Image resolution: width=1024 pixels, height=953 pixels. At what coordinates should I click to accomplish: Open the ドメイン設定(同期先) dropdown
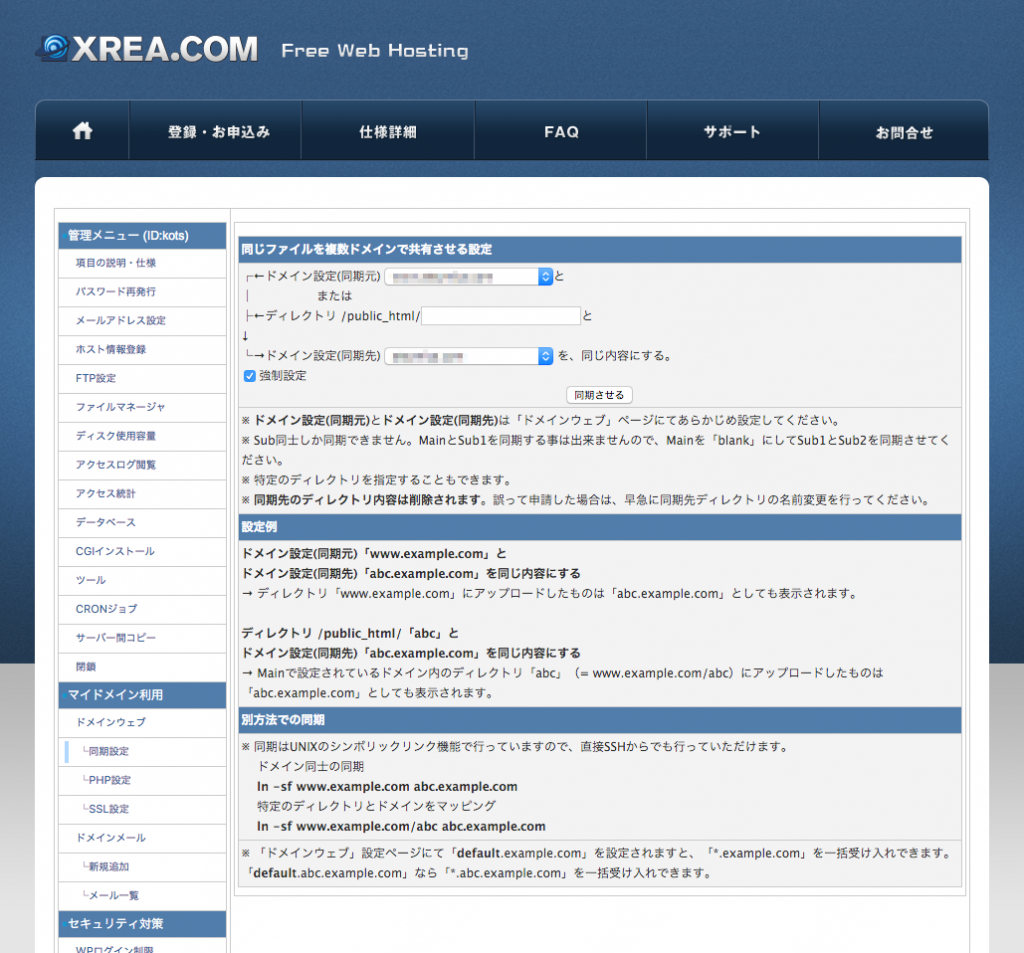click(x=468, y=356)
